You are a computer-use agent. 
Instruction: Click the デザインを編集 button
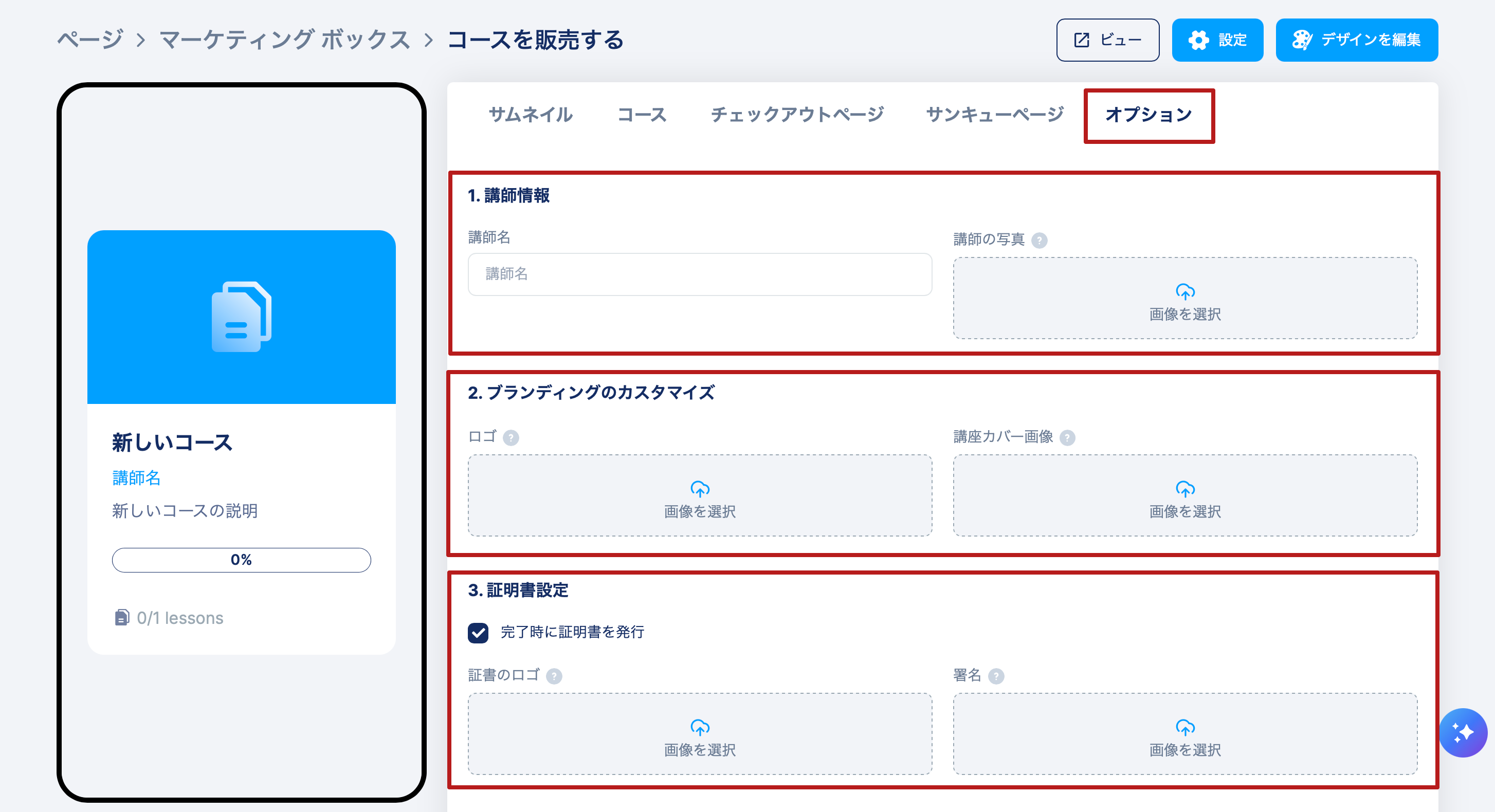coord(1356,40)
